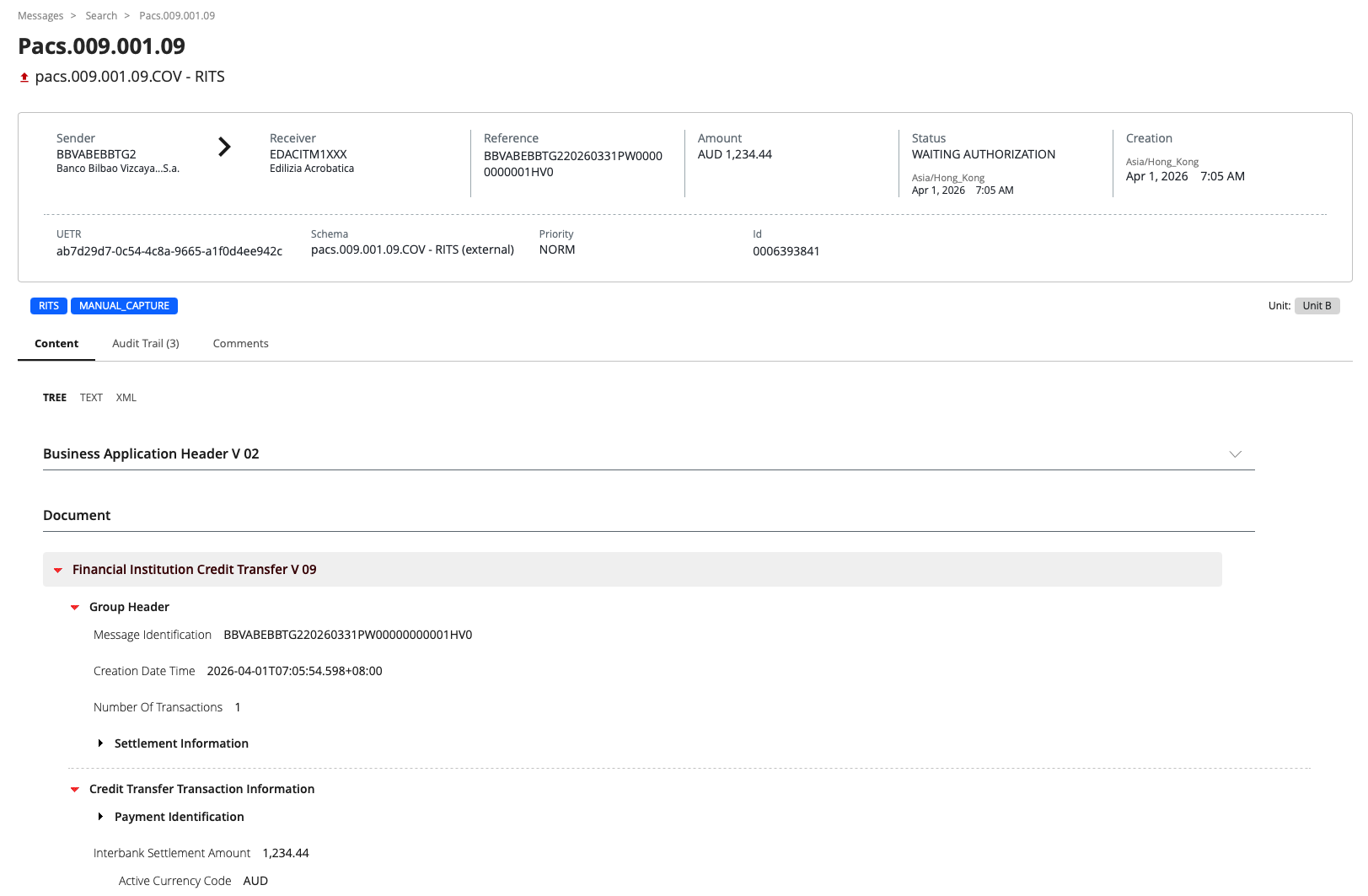Click Active Currency Code AUD
1368x896 pixels.
[255, 881]
